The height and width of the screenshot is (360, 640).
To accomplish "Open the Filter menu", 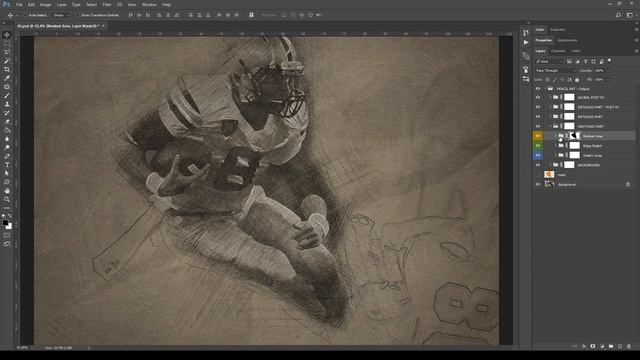I will [x=107, y=4].
